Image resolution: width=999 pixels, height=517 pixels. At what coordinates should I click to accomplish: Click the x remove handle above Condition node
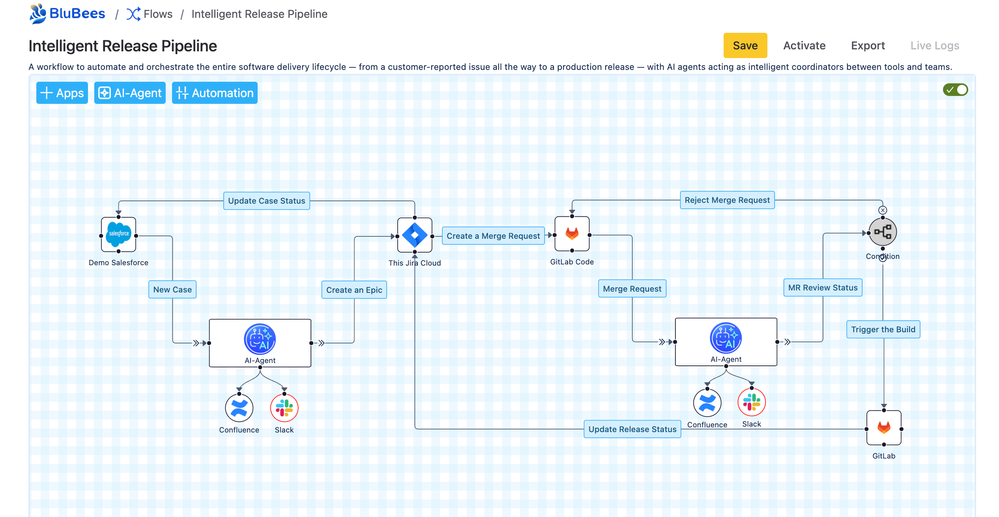882,210
